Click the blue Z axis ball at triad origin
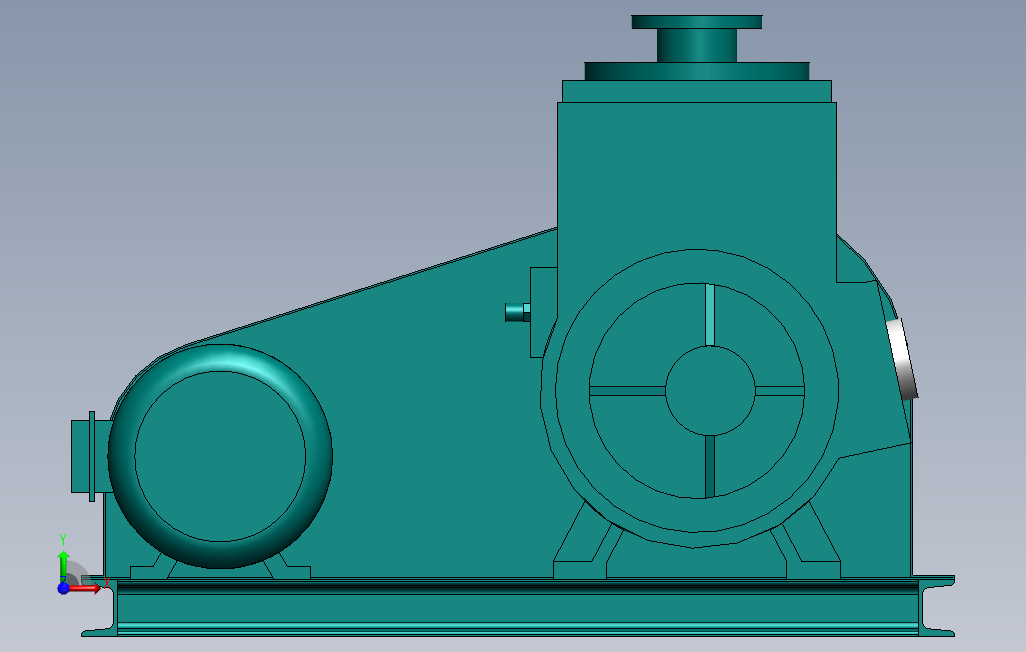 point(63,589)
